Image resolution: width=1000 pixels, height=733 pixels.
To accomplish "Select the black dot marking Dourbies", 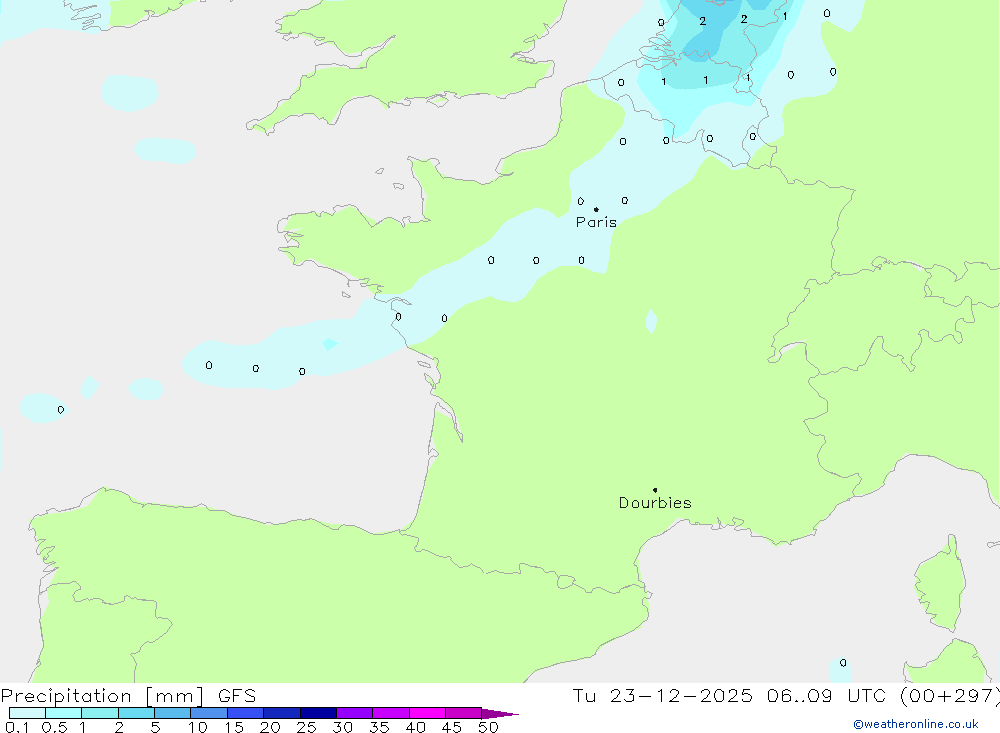I will 655,490.
